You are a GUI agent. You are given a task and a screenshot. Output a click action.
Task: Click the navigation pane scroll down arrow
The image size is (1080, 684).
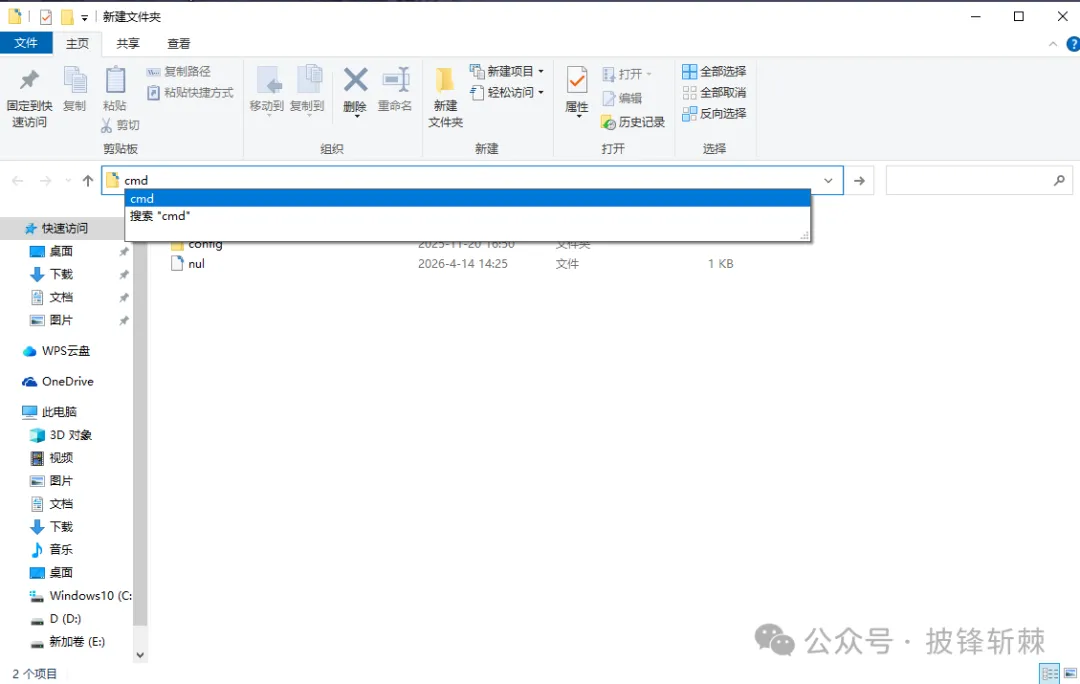(x=140, y=655)
